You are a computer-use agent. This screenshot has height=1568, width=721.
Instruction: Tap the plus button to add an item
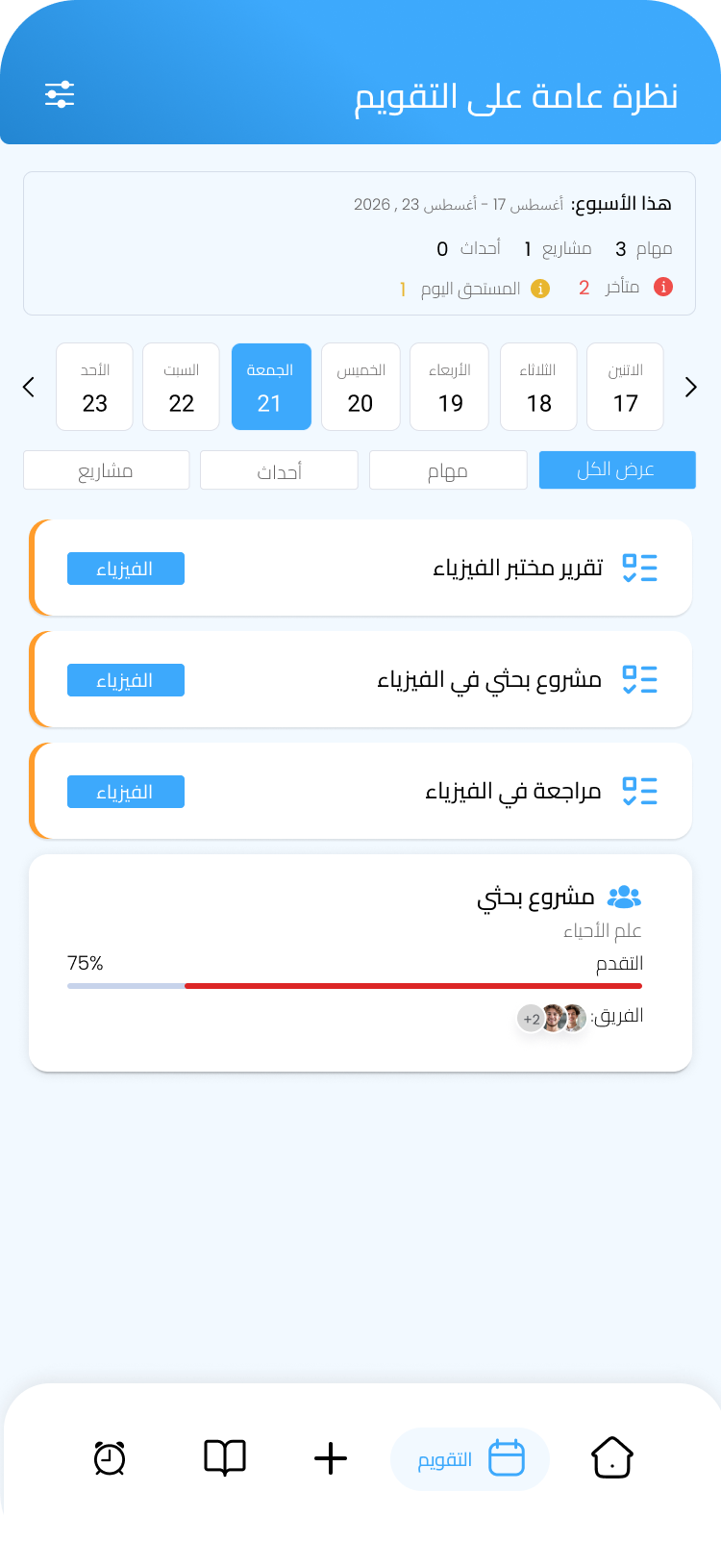[331, 1457]
